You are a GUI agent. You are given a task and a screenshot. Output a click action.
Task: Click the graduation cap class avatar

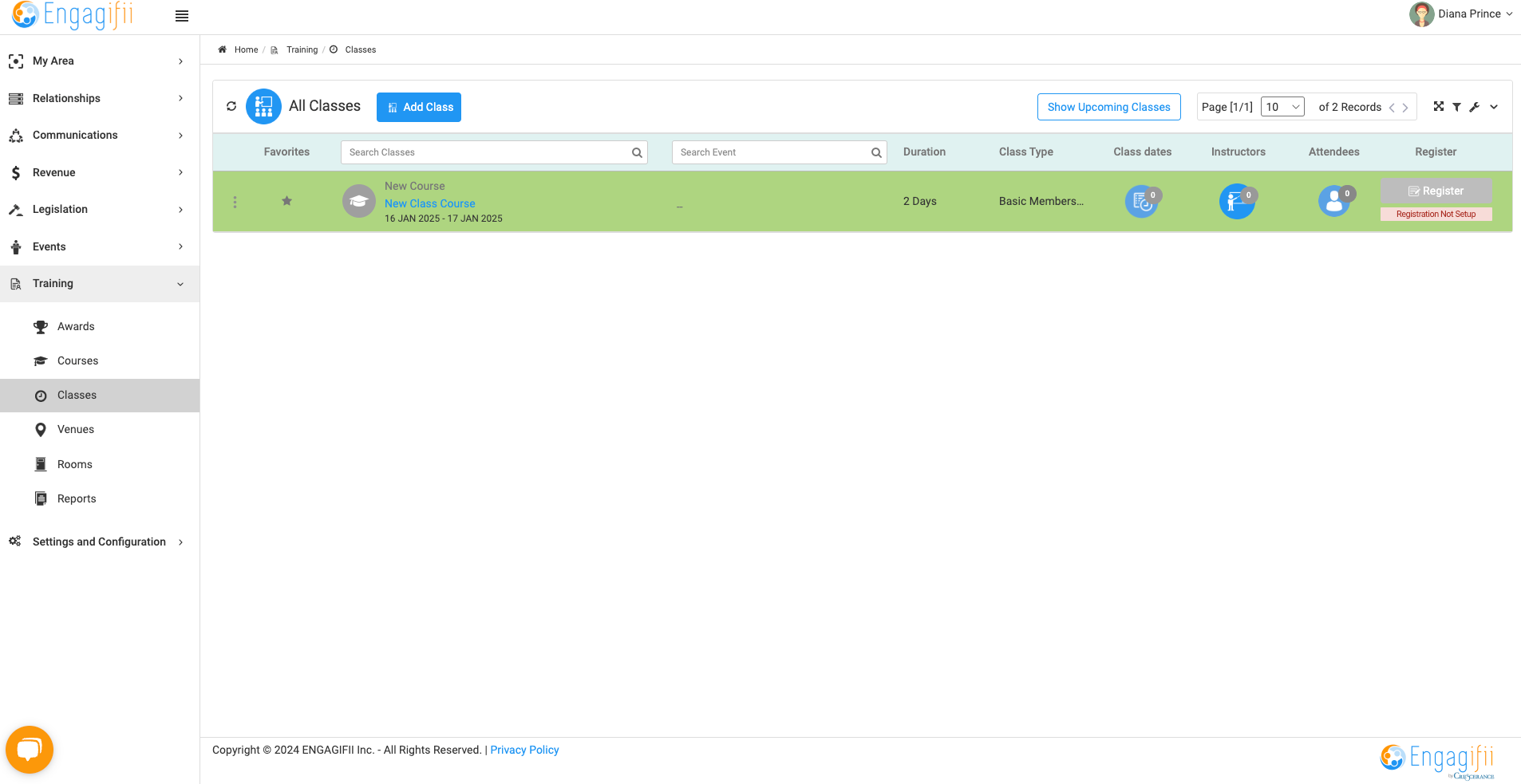359,201
